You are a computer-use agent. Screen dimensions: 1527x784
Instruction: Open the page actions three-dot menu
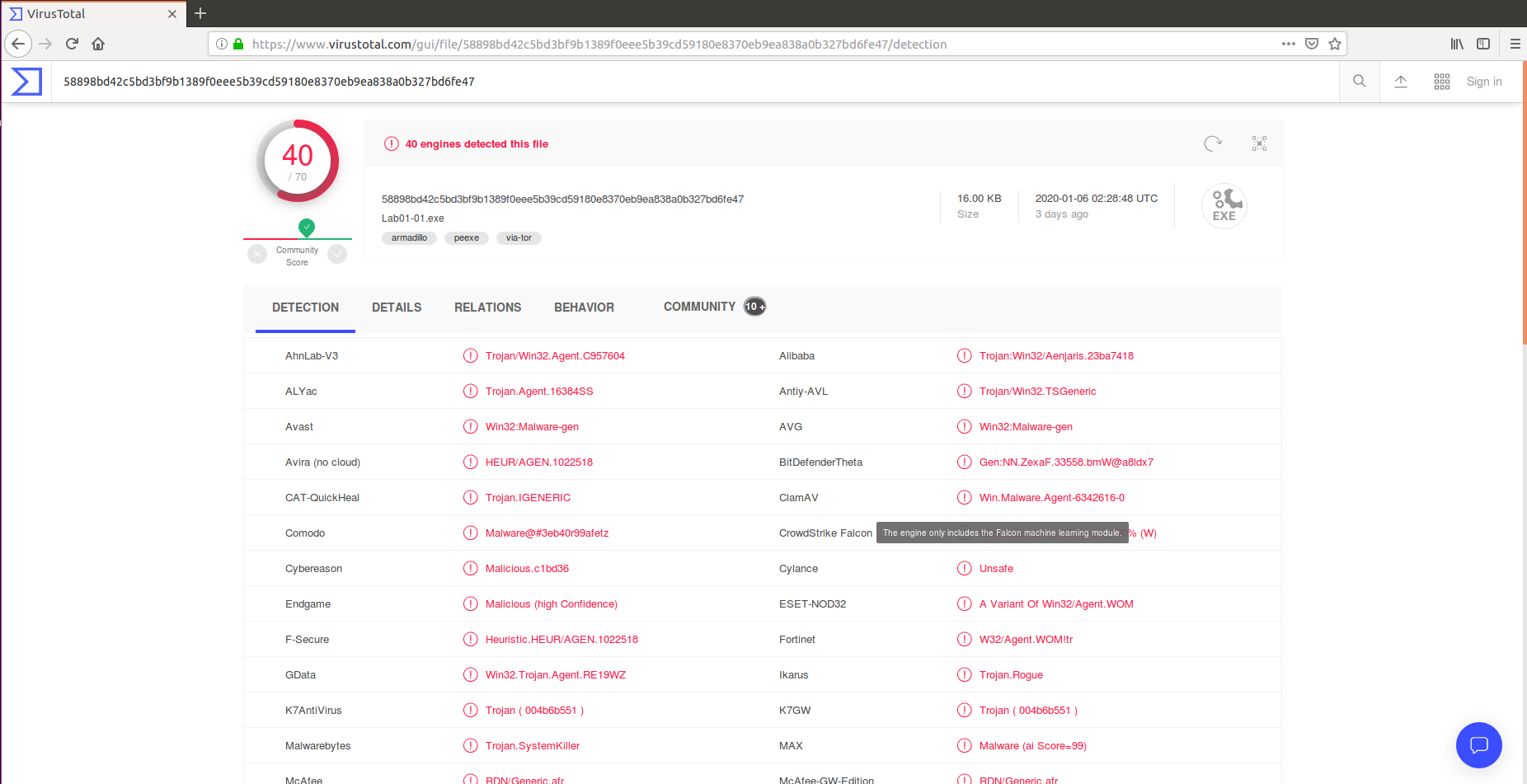1289,44
